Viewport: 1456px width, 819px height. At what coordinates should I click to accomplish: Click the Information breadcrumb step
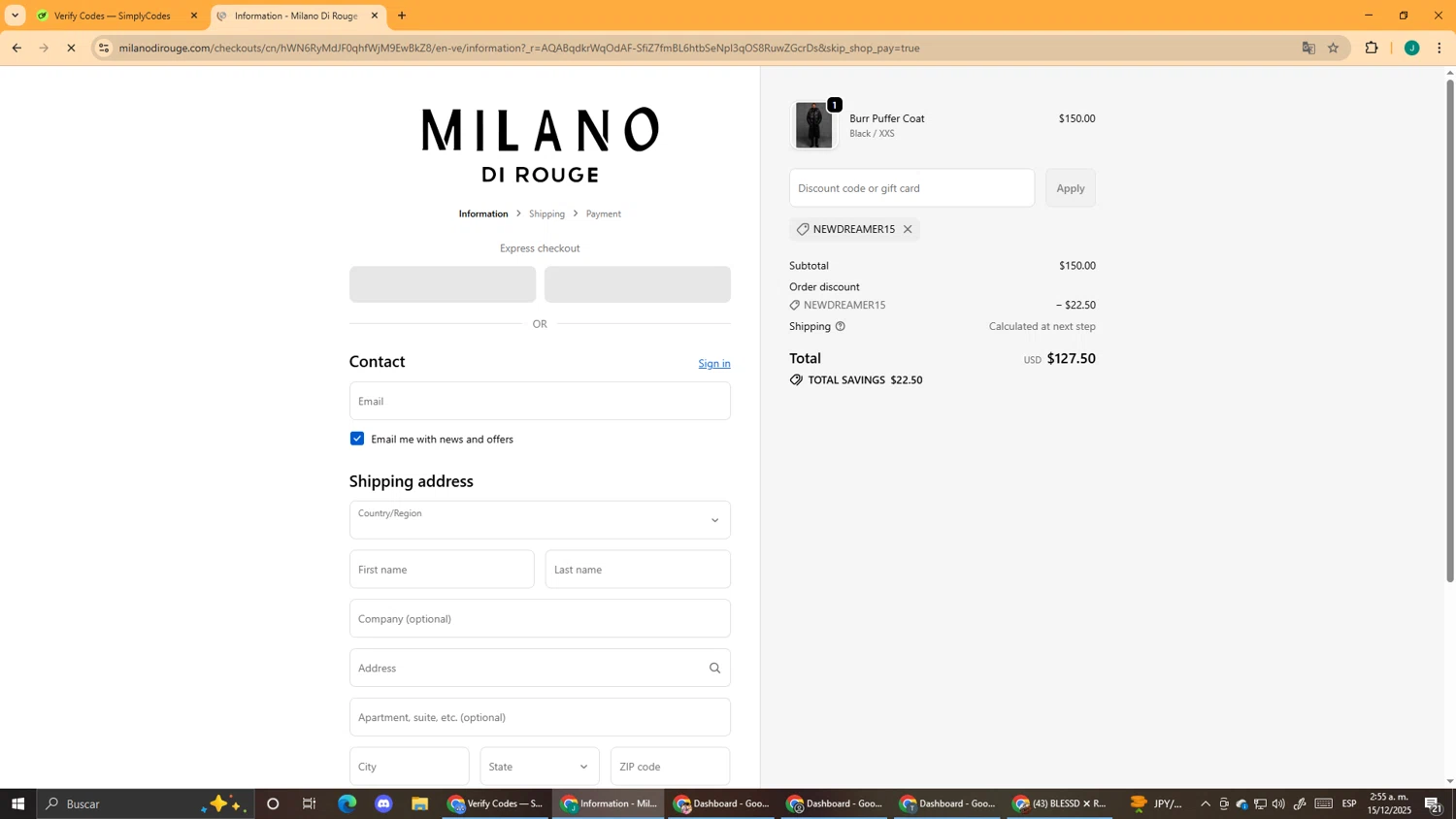tap(483, 213)
